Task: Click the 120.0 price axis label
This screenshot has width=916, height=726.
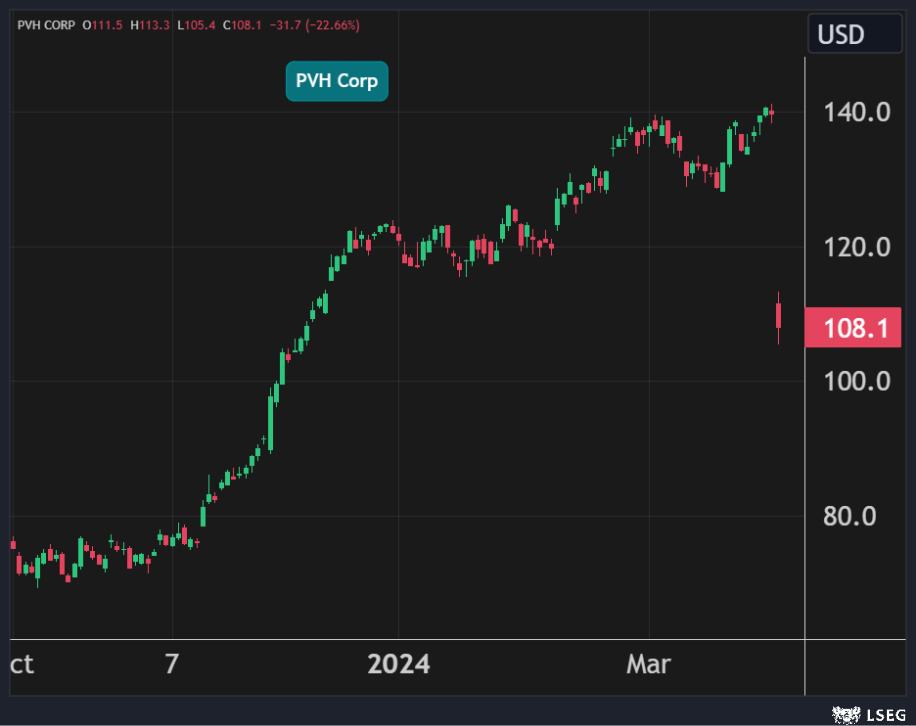Action: [x=856, y=247]
